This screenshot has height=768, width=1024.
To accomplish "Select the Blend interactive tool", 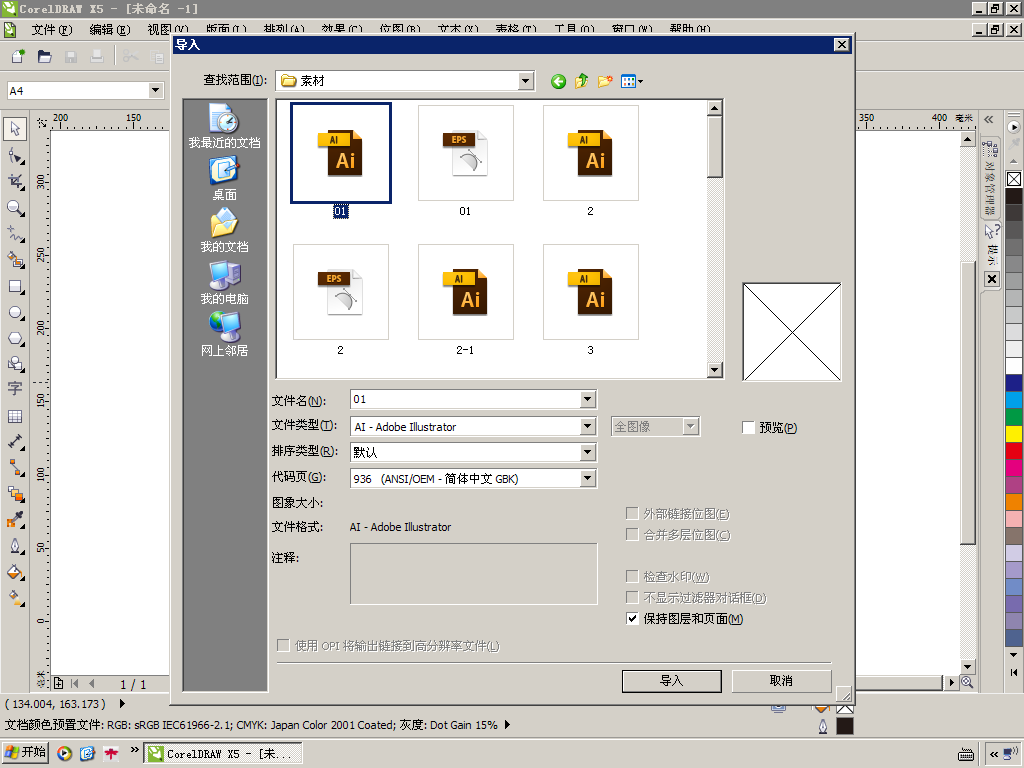I will coord(15,494).
